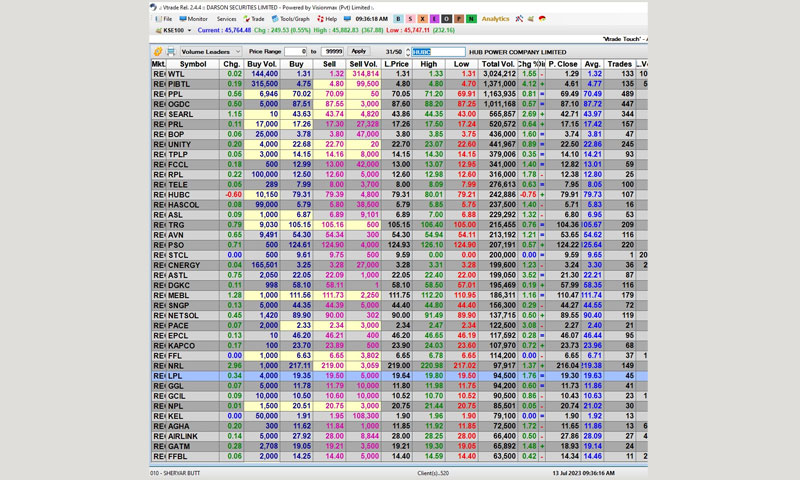
Task: Click the Vtrade application icon in title bar
Action: click(x=154, y=7)
